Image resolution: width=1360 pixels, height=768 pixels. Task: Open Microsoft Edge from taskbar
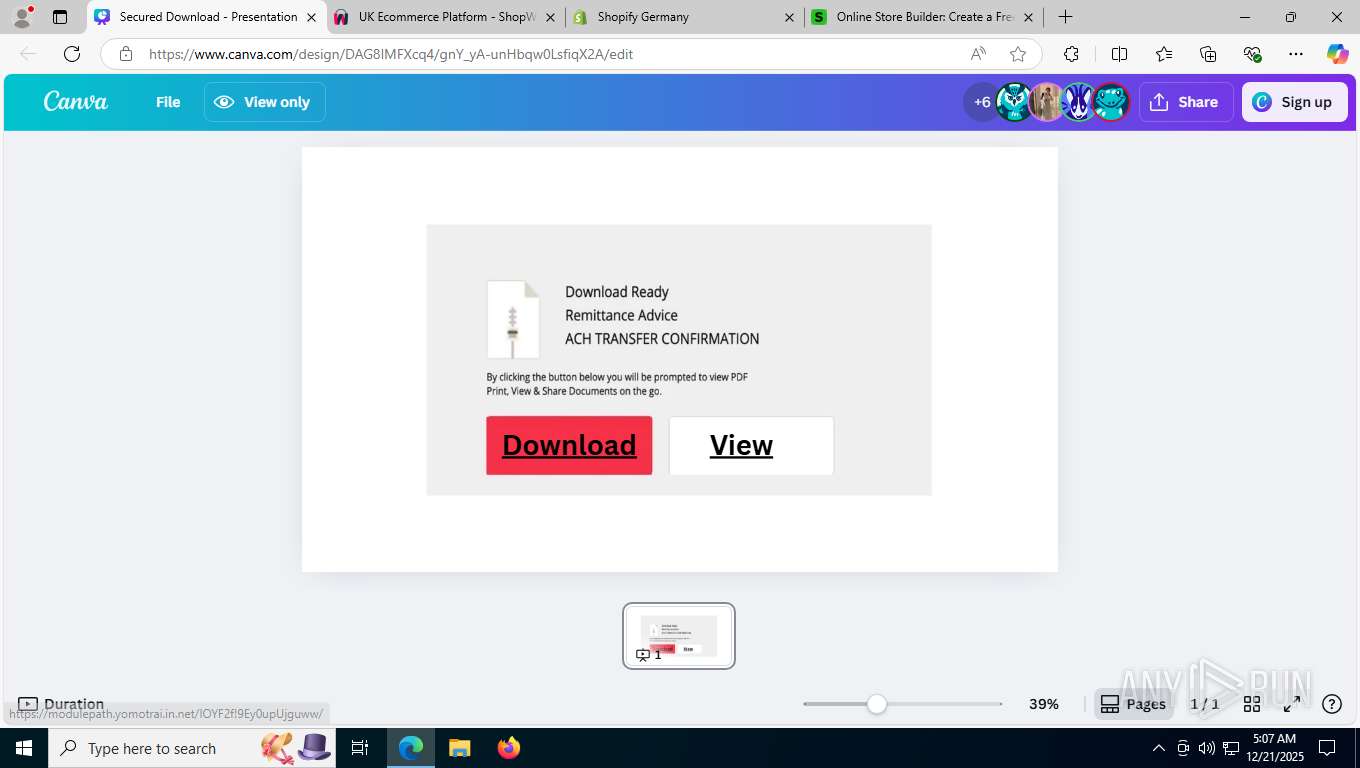point(411,748)
